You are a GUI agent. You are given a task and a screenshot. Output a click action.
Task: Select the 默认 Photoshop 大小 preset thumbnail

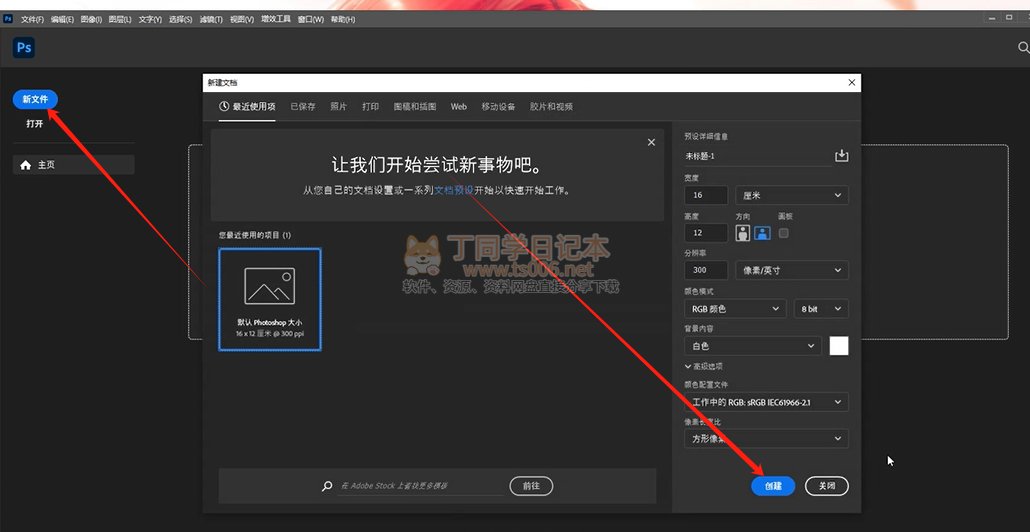270,299
